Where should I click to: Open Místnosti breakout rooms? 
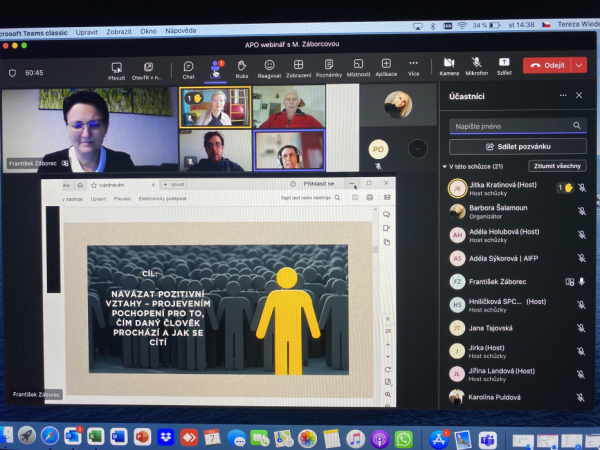click(x=357, y=68)
